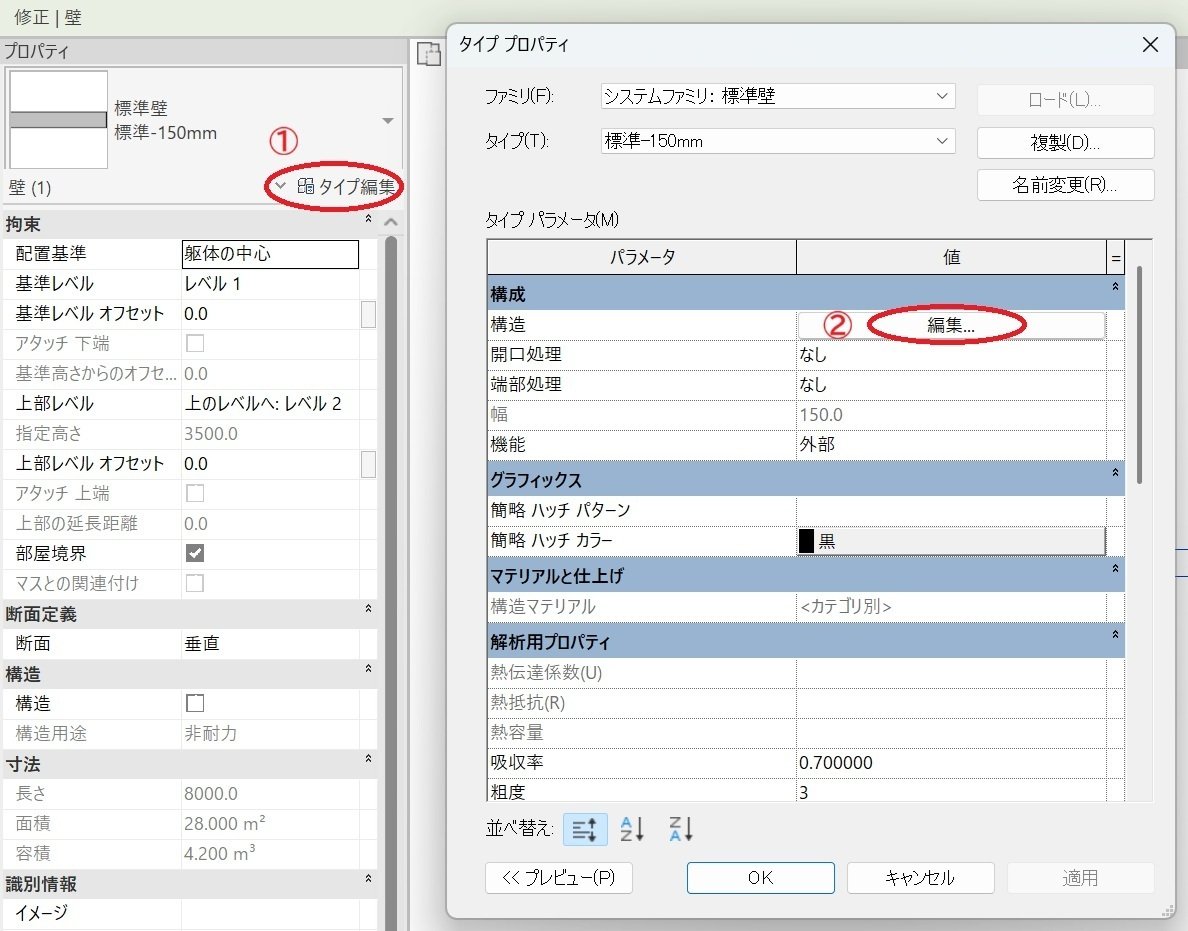1188x931 pixels.
Task: Click the wall type preview thumbnail
Action: coord(58,120)
